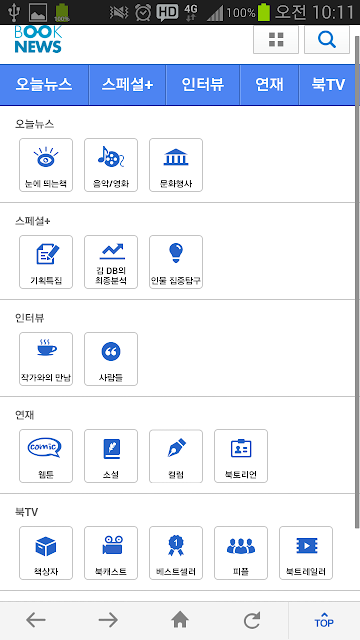360x640 pixels.
Task: Open 작가와의 만남 coffee cup icon
Action: click(46, 359)
